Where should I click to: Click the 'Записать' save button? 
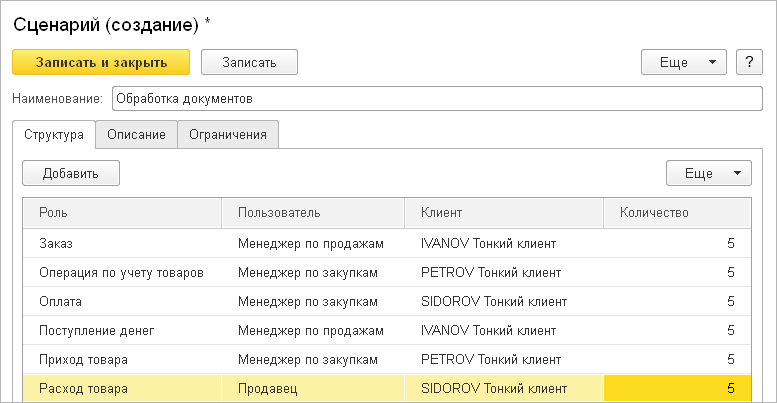point(249,62)
